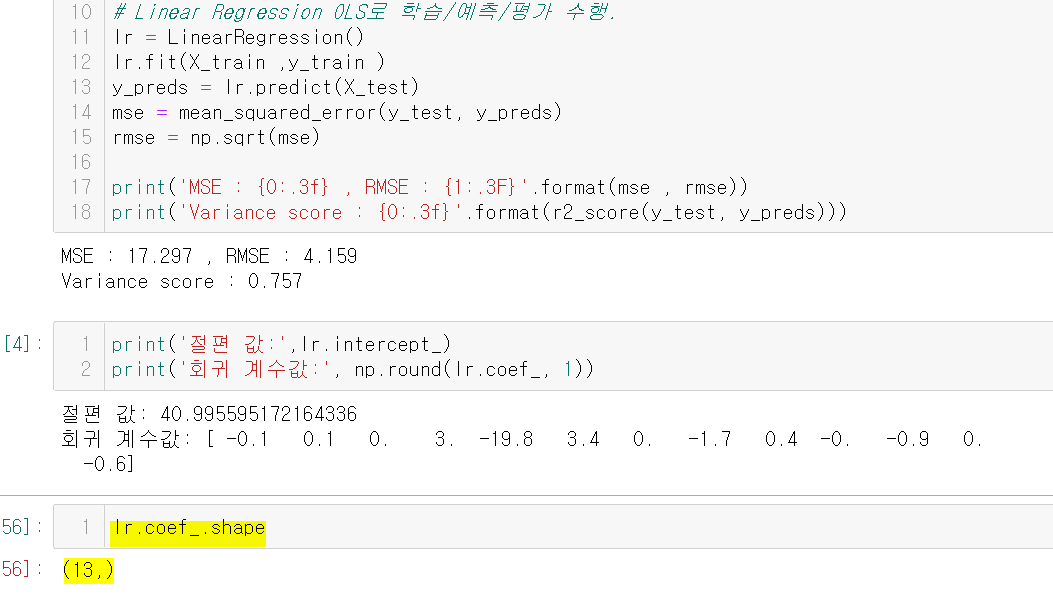Click the lr.intercept_ print line in cell 4
Image resolution: width=1053 pixels, height=599 pixels.
[x=281, y=344]
